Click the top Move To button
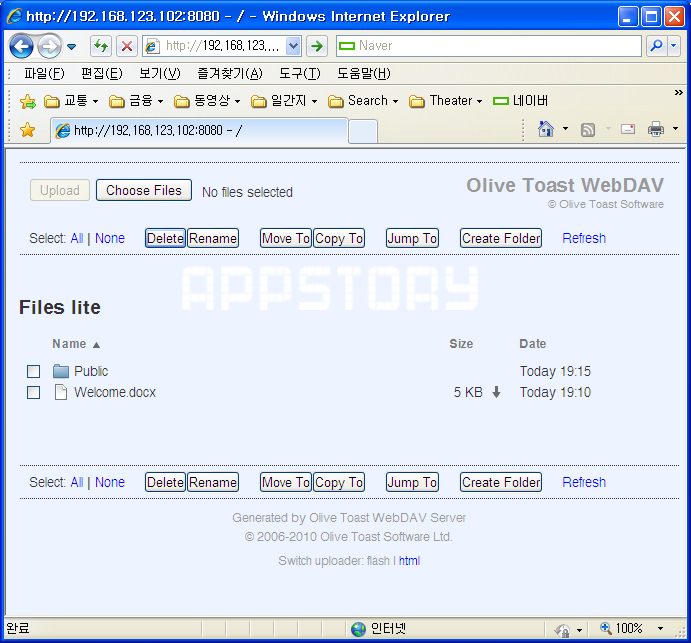691x643 pixels. [286, 238]
